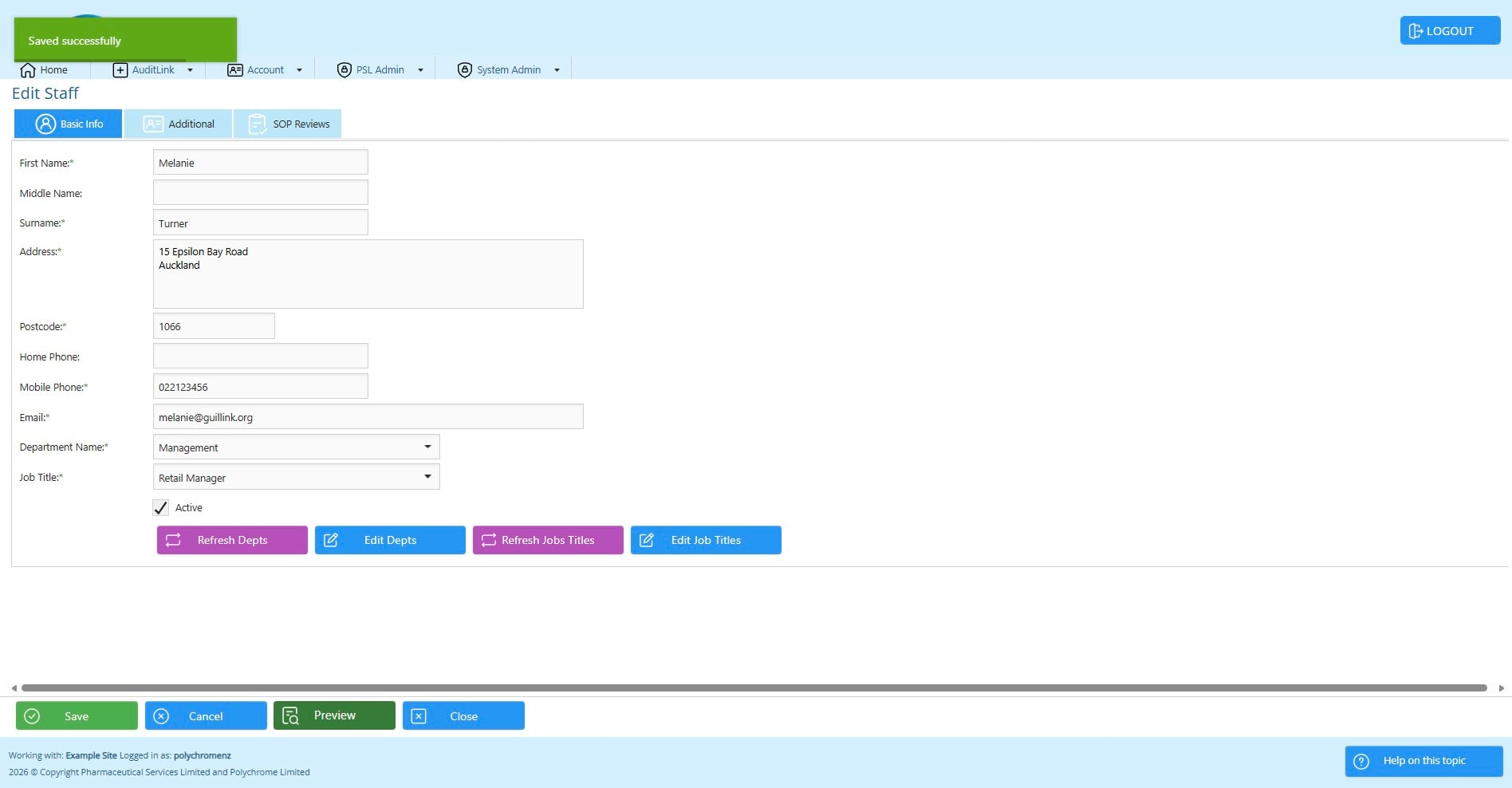This screenshot has width=1512, height=788.
Task: Click the AuditLink plus-box icon
Action: point(120,70)
